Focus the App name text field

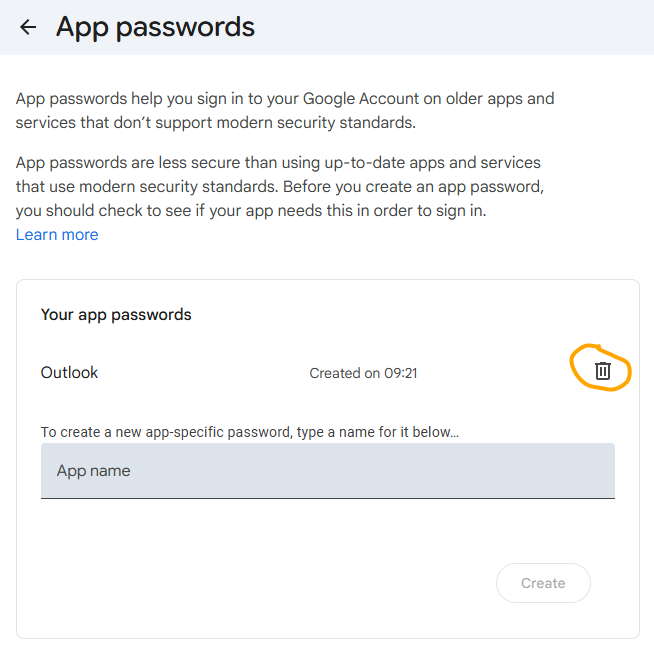coord(327,471)
